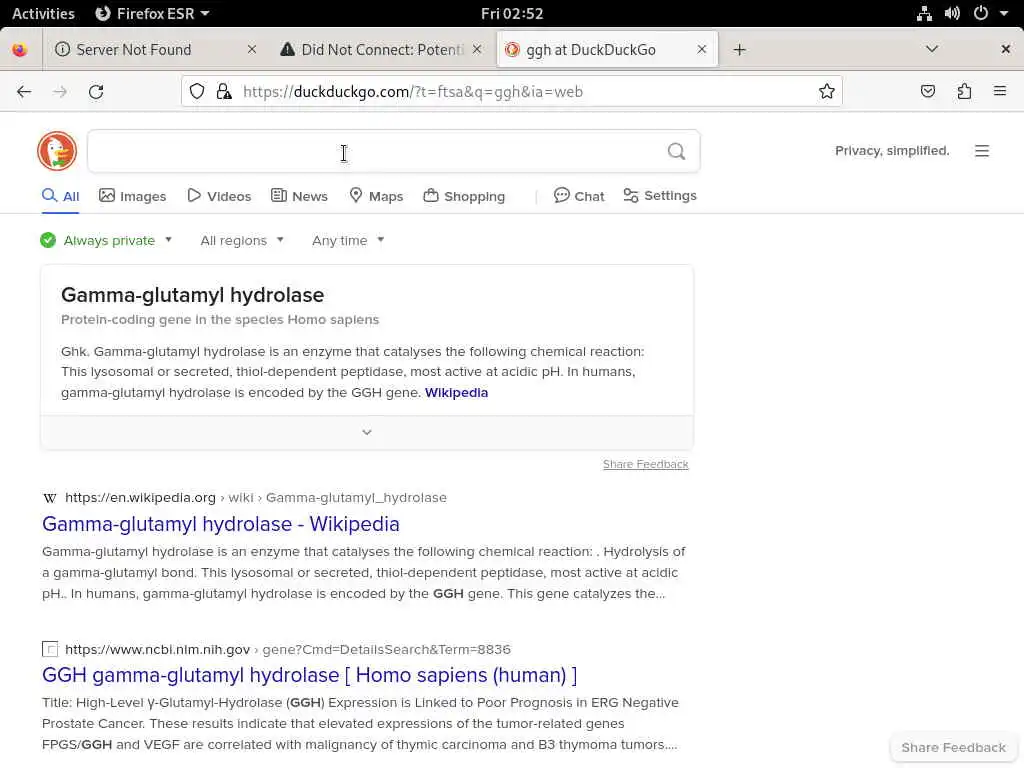1024x768 pixels.
Task: Reload the current page
Action: pyautogui.click(x=96, y=91)
